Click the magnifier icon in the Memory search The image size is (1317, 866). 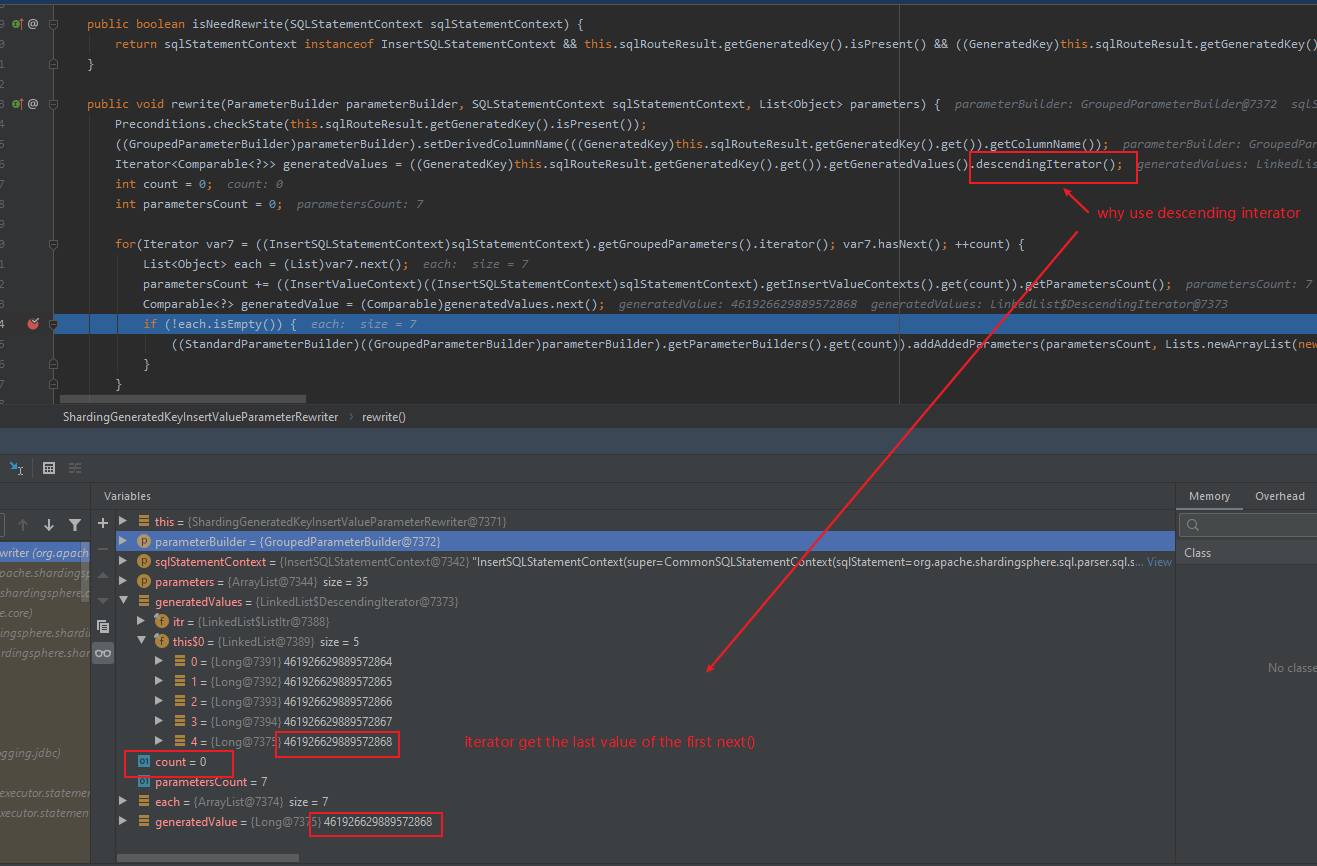pos(1193,524)
